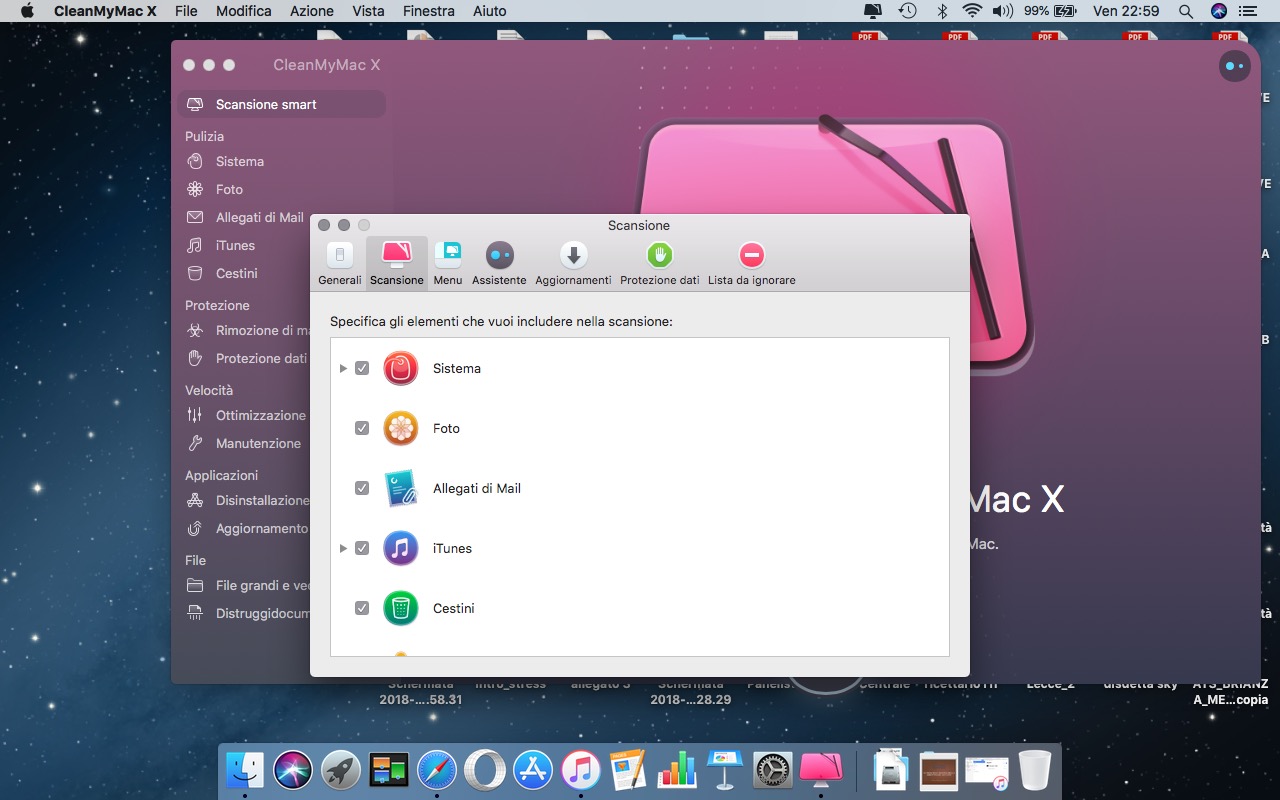Open Ottimizzazione in the sidebar
This screenshot has width=1280, height=800.
pyautogui.click(x=247, y=415)
